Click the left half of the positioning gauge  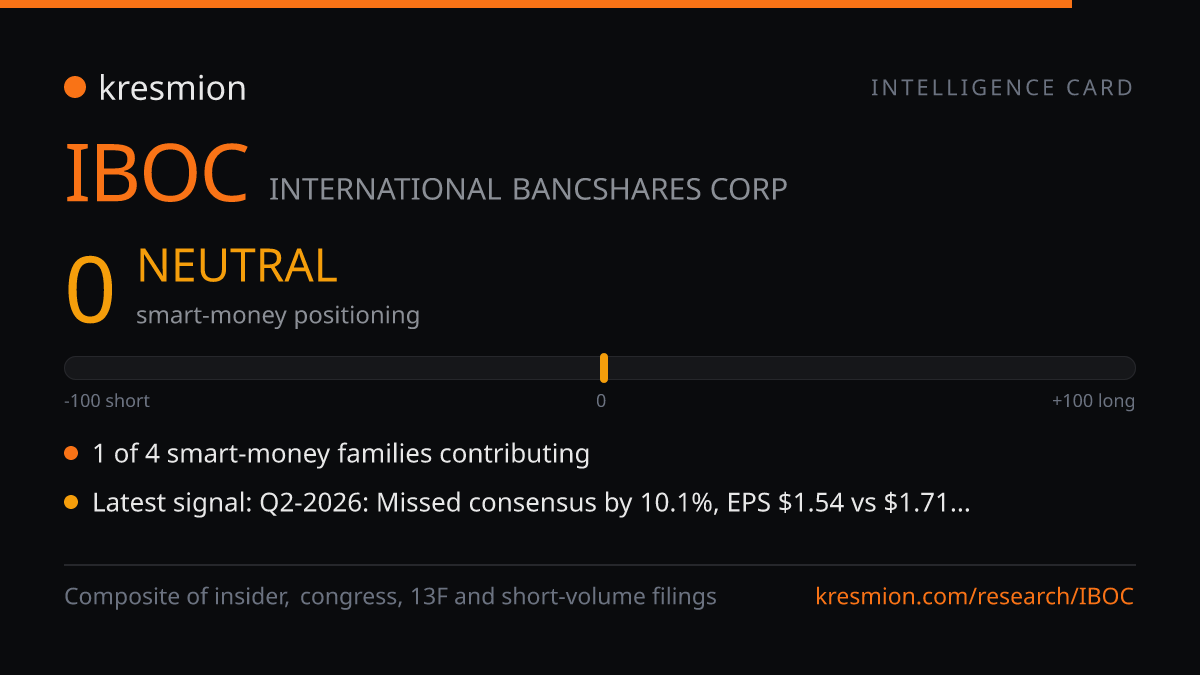click(x=332, y=368)
